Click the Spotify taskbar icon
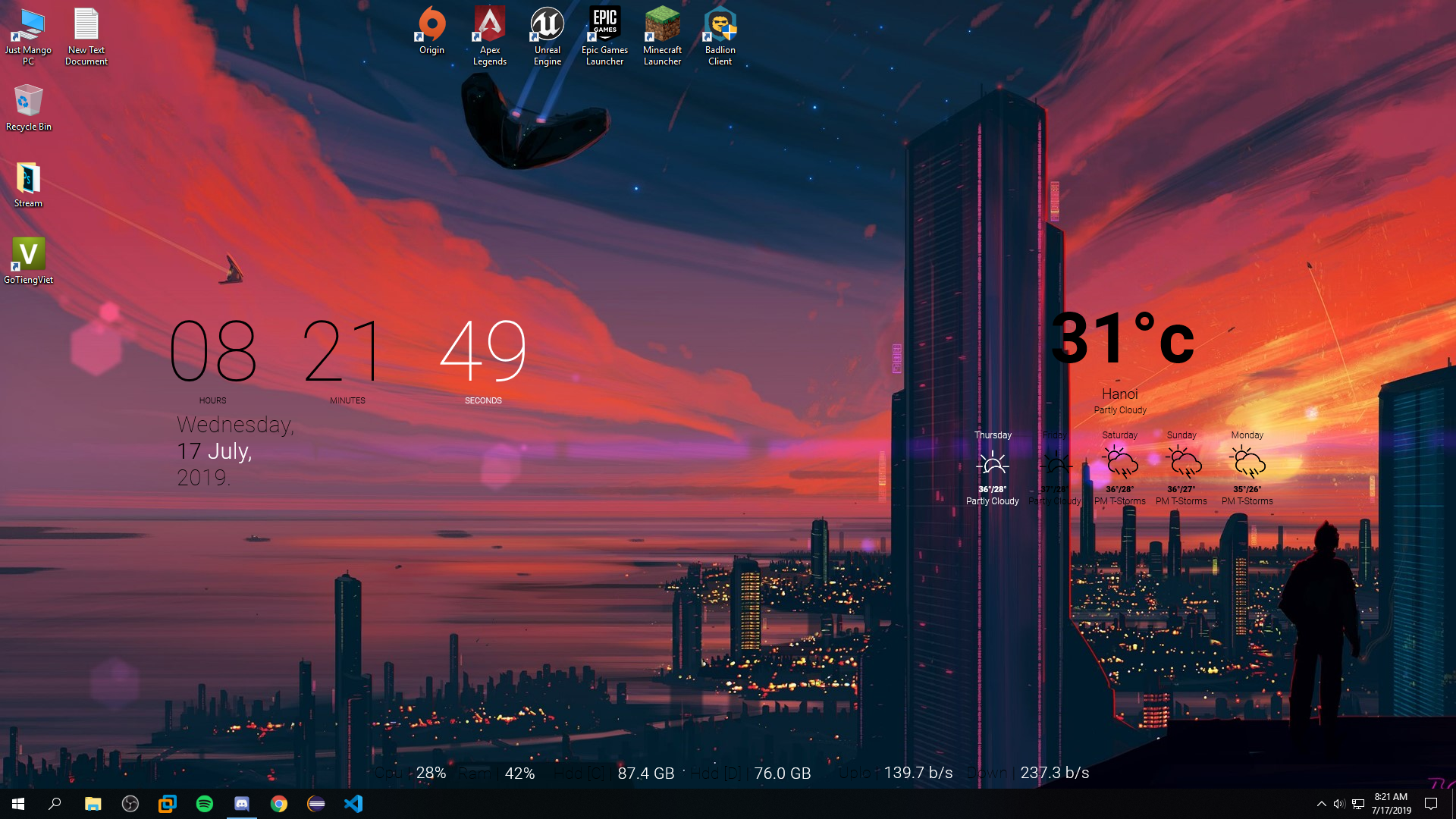Screen dimensions: 1456x819 [205, 804]
